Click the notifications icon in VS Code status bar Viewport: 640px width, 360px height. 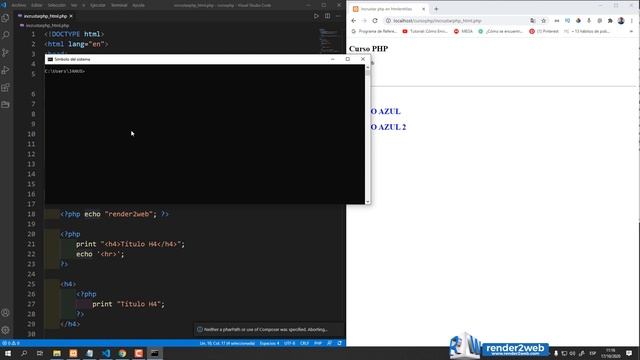click(340, 343)
